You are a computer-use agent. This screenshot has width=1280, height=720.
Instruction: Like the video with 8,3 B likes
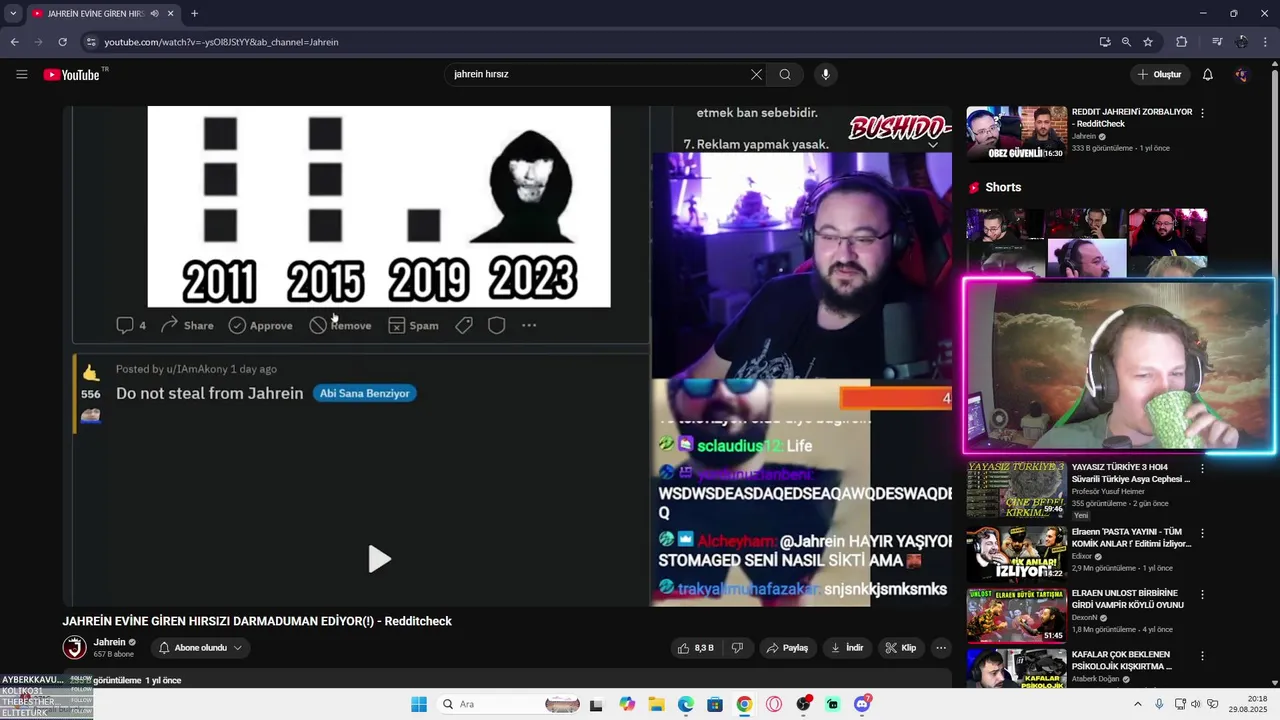click(x=695, y=648)
